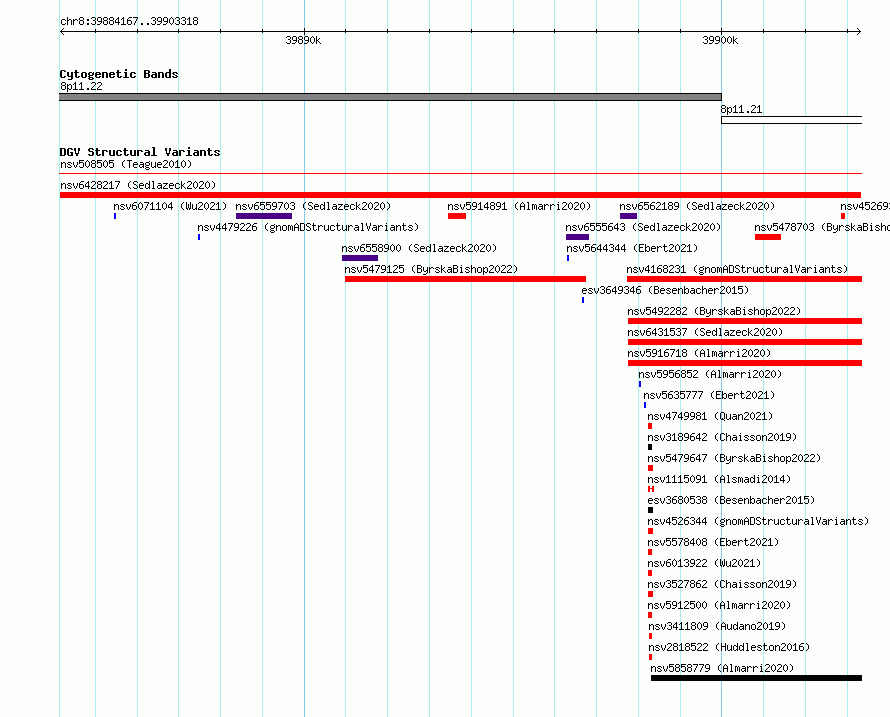Click the ruler's right arrow end

(859, 31)
